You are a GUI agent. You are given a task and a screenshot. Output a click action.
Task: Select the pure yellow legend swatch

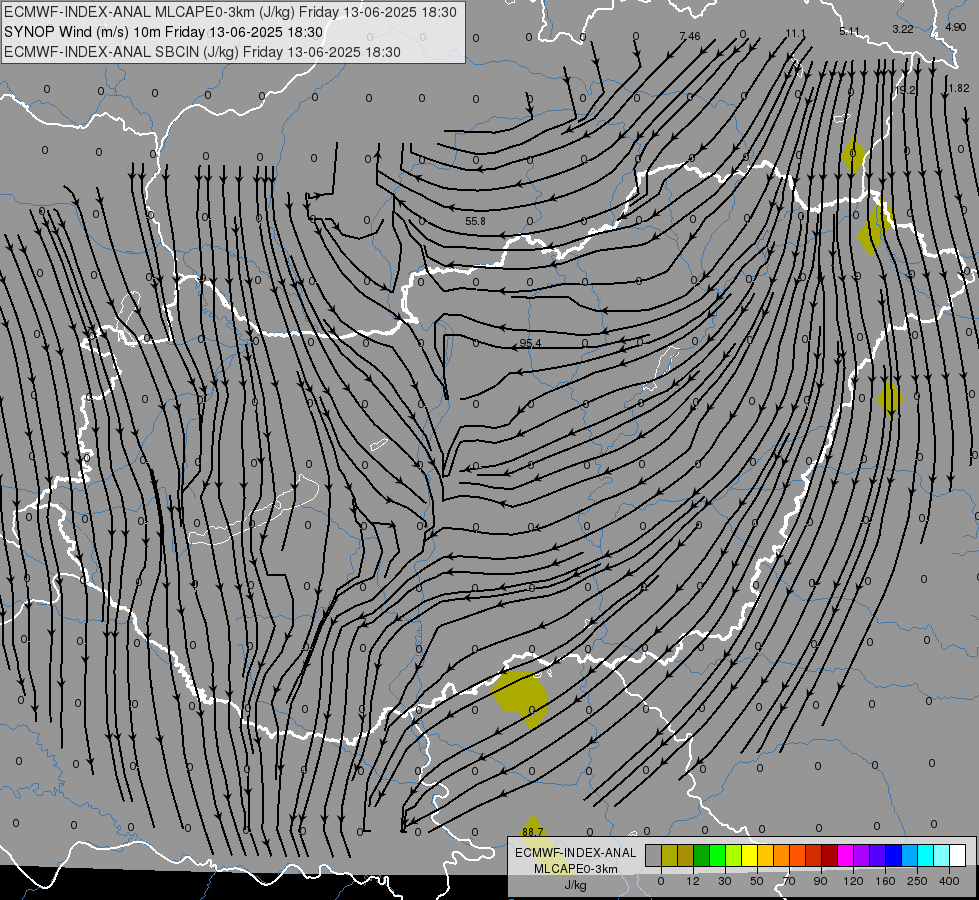750,856
